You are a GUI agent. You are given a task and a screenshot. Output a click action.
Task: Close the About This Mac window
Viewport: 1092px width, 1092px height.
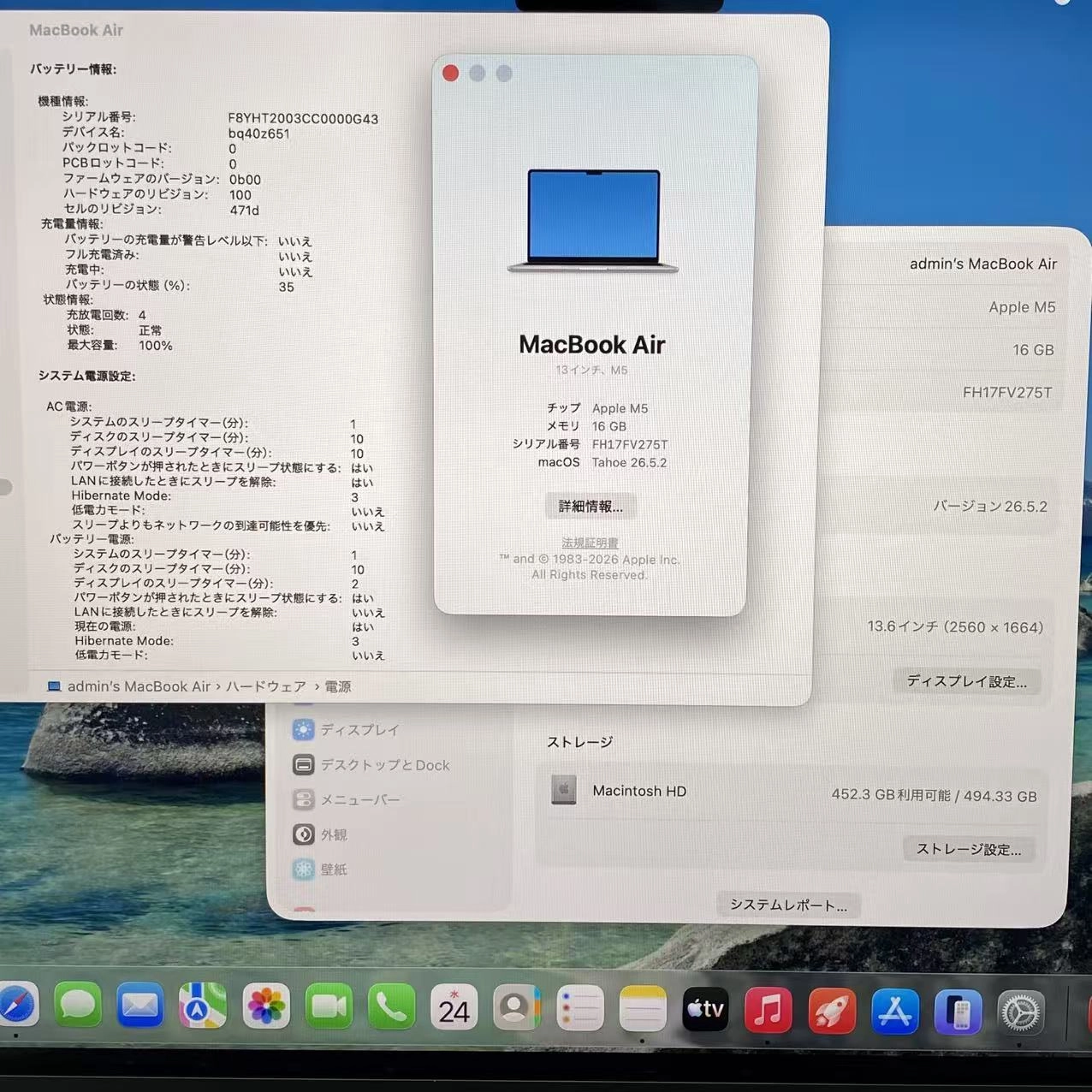(x=451, y=74)
